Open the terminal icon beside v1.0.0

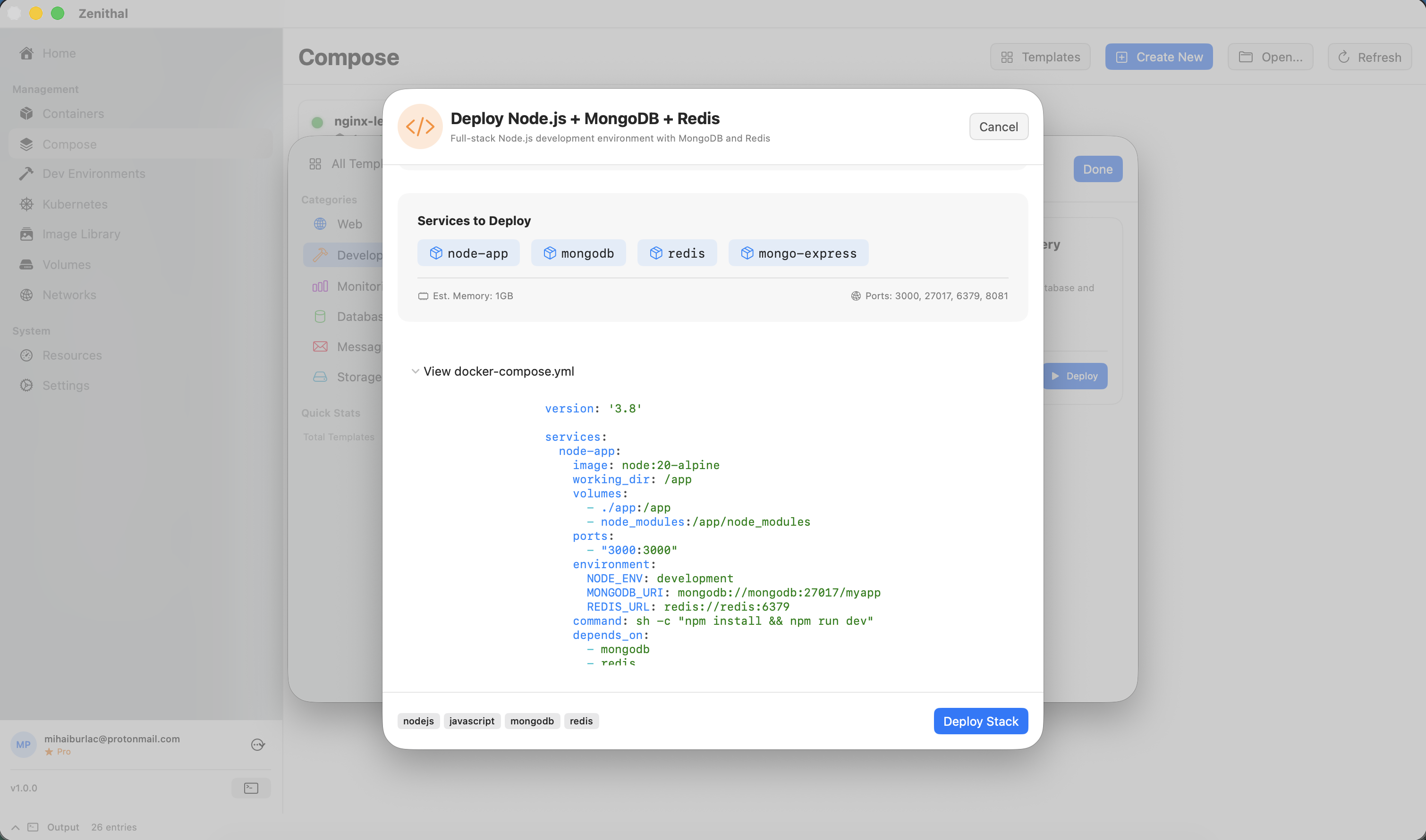[x=251, y=788]
